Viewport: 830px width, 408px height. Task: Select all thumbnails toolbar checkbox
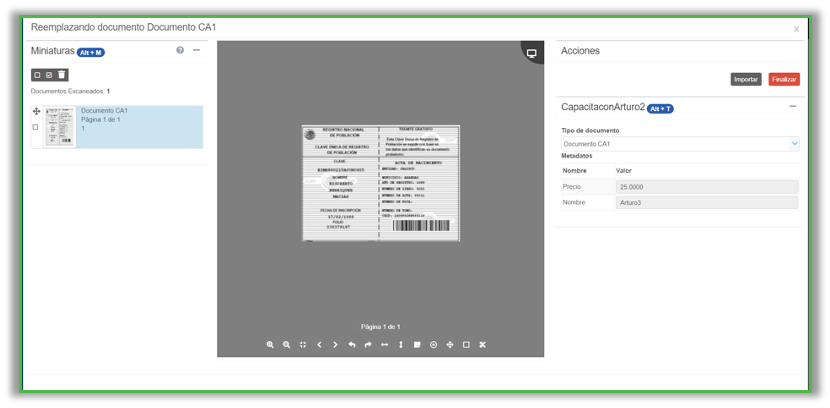[x=49, y=75]
